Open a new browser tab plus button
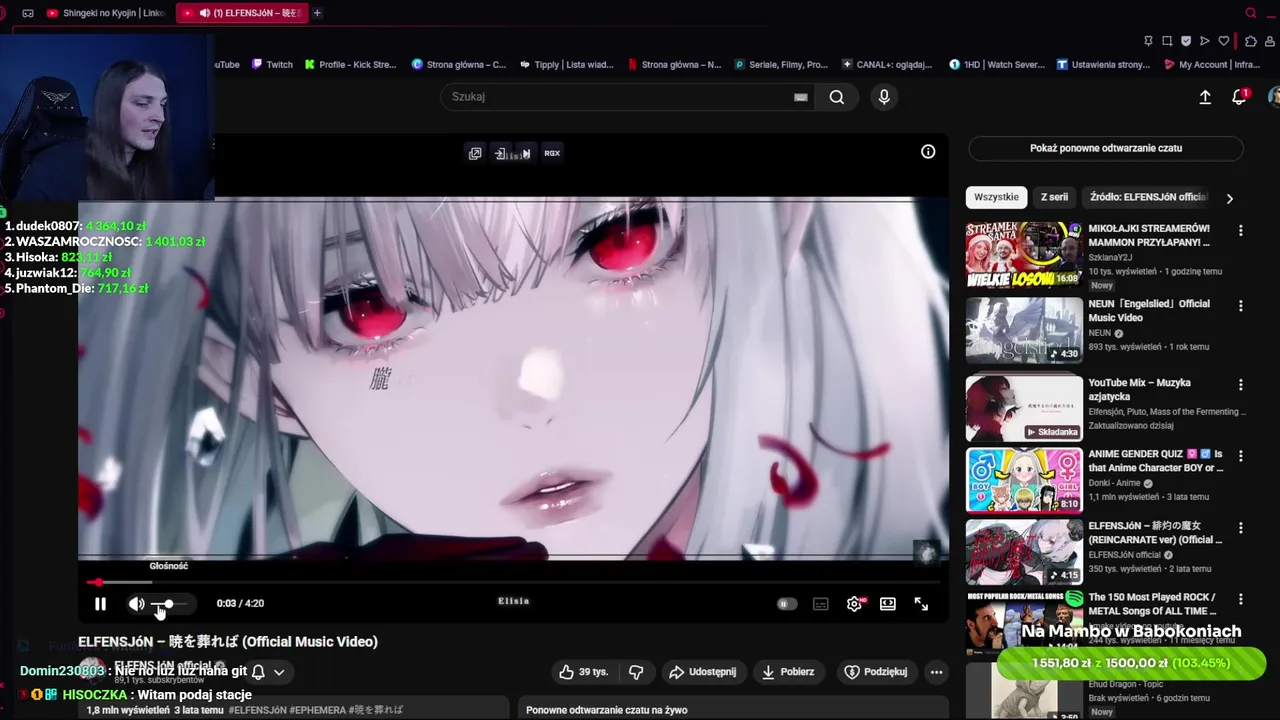This screenshot has height=720, width=1280. 317,13
